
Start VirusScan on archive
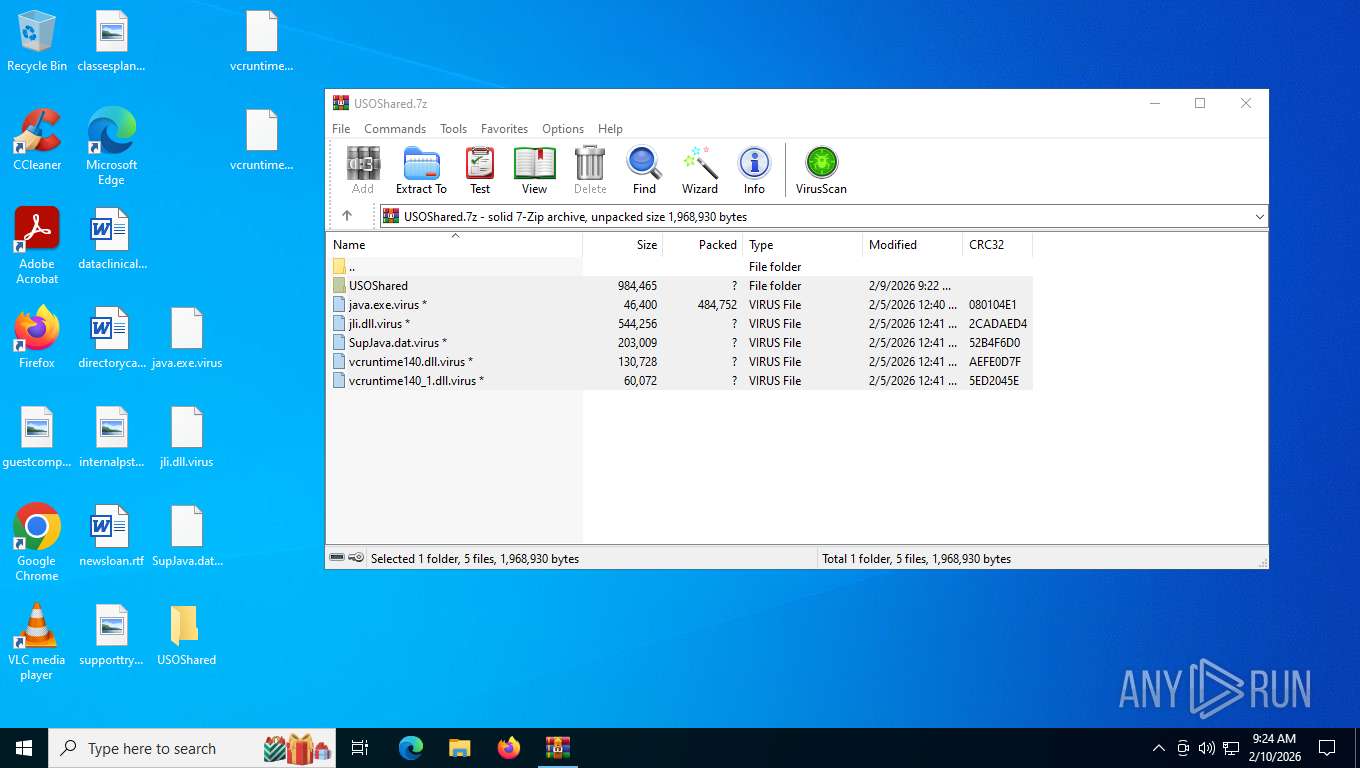821,170
